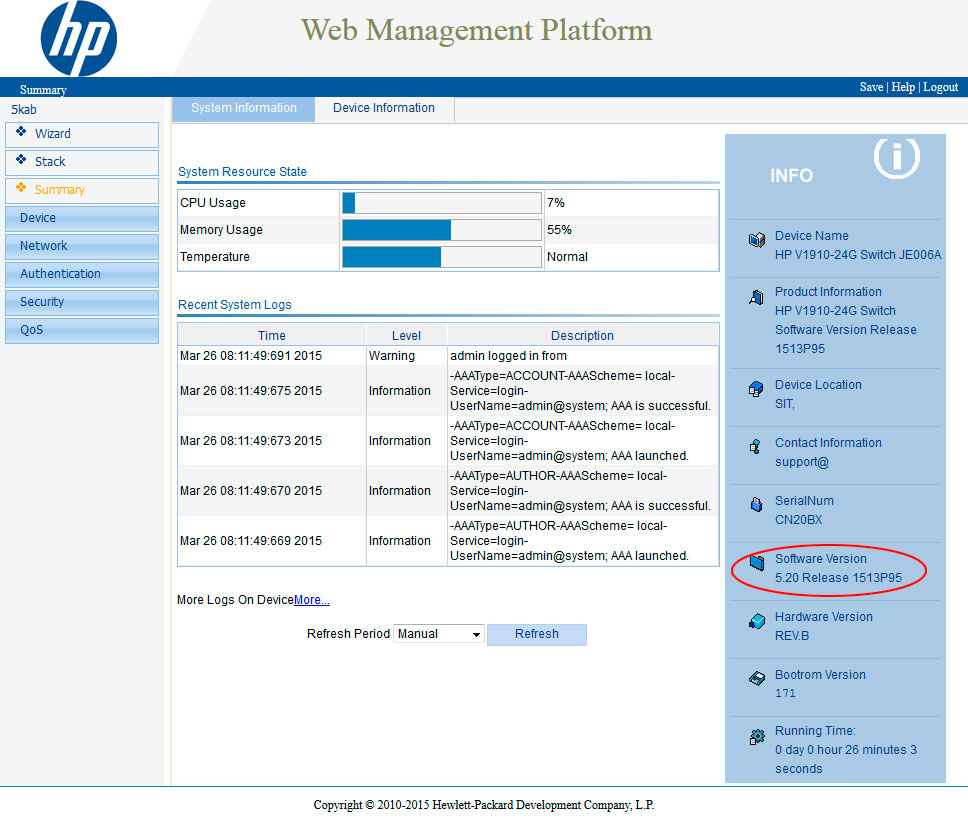Click the Time column header
This screenshot has width=968, height=822.
click(x=272, y=336)
